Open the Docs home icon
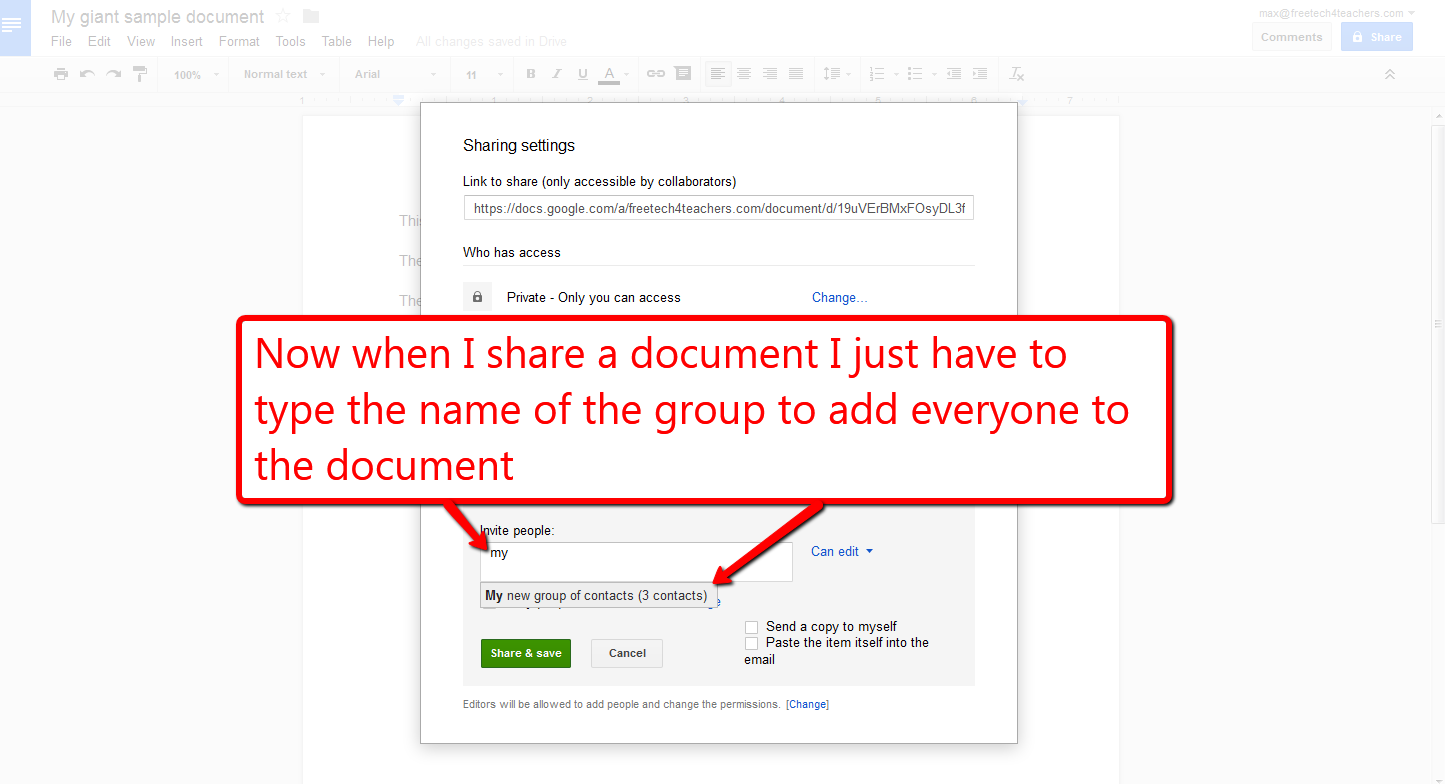Image resolution: width=1445 pixels, height=784 pixels. [13, 26]
